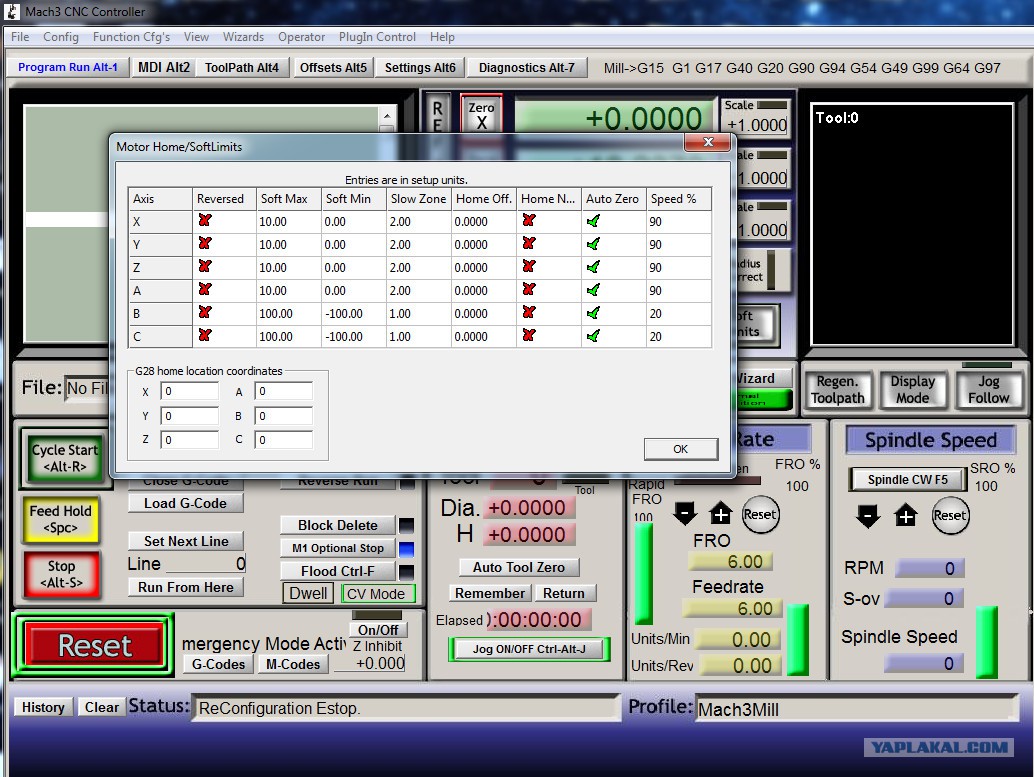Open the Config menu
Screen dimensions: 1034x777
61,37
